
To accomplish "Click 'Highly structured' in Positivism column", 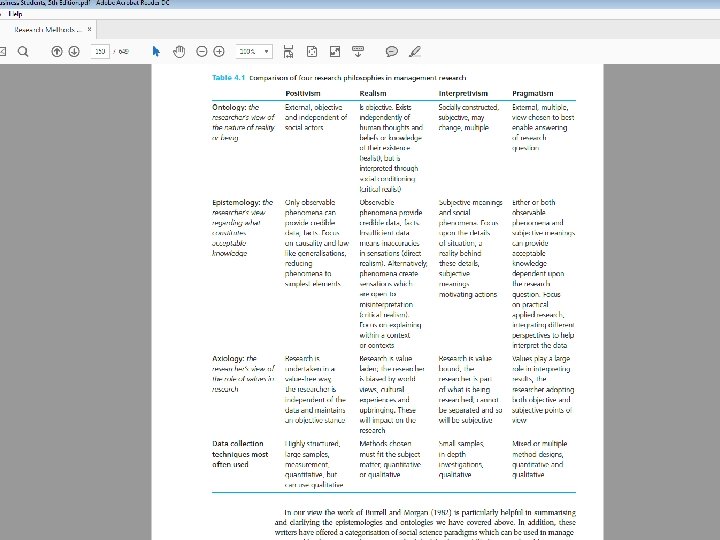I will (x=312, y=444).
